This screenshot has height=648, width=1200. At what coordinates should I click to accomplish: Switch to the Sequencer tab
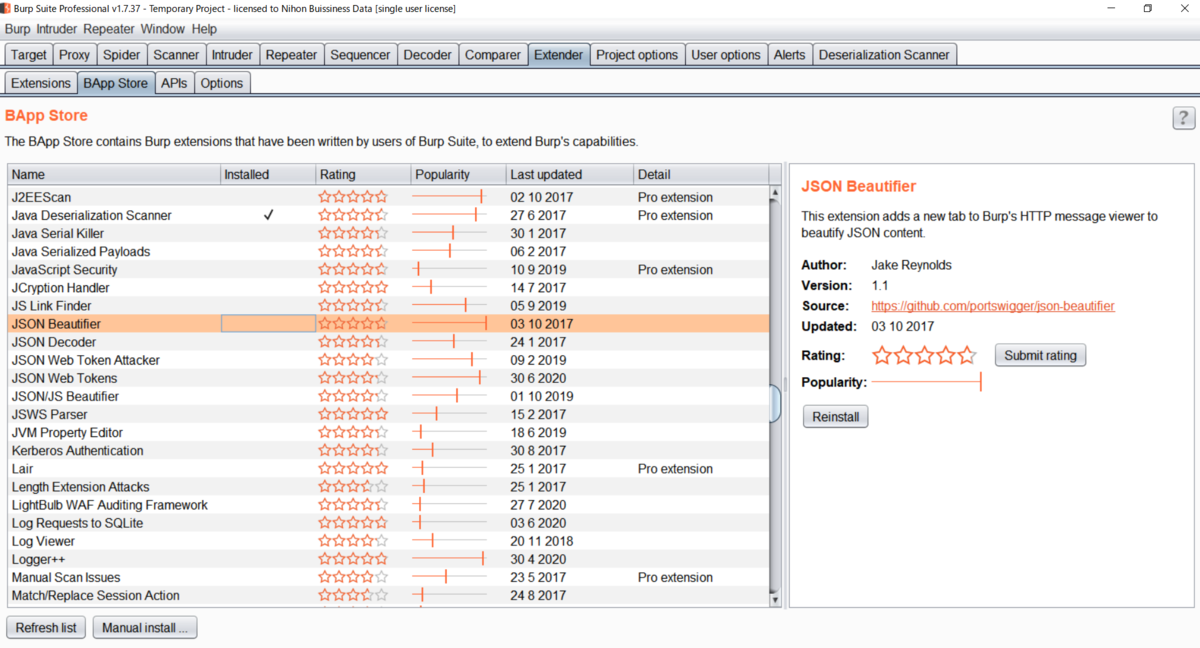360,55
